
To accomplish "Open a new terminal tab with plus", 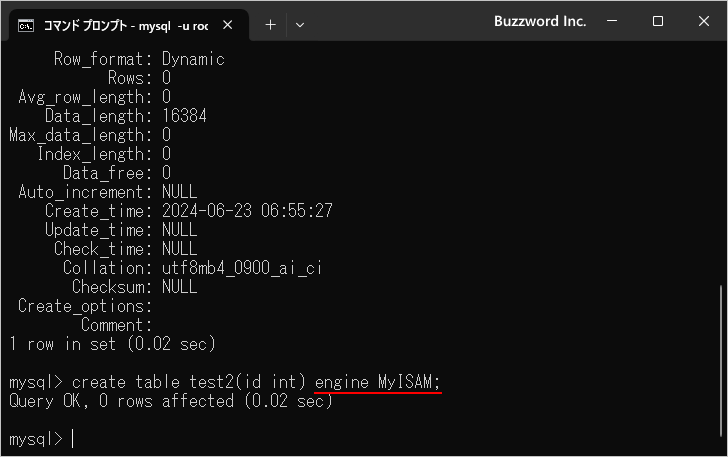I will click(x=270, y=25).
